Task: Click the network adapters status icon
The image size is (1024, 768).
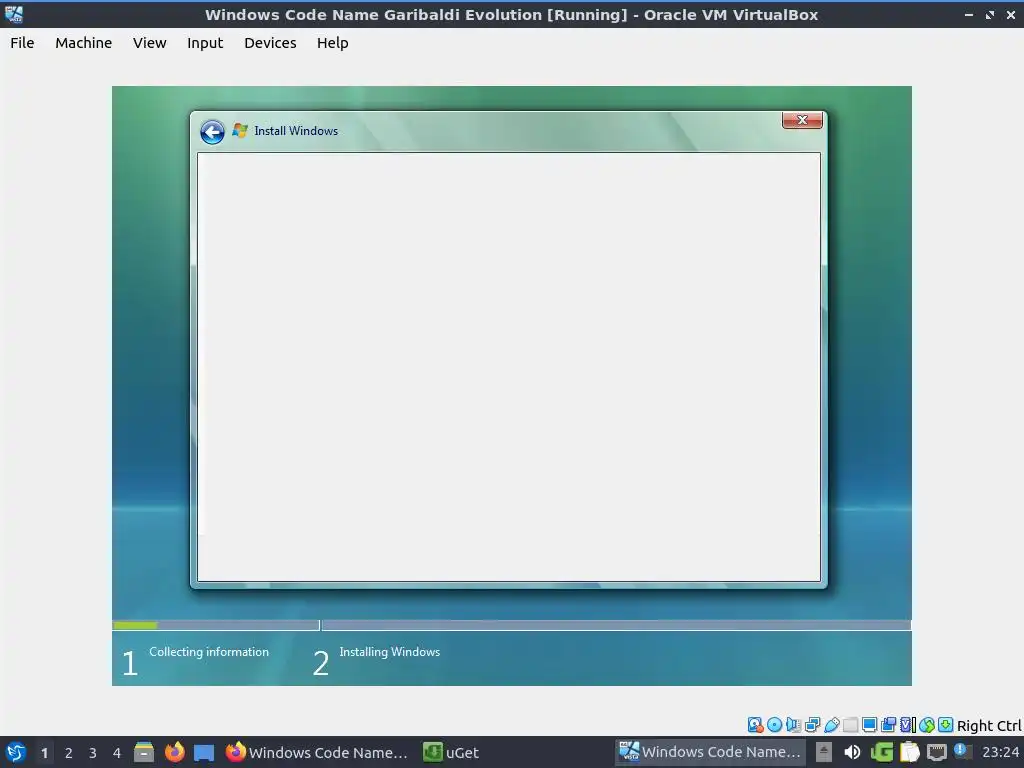Action: tap(812, 725)
